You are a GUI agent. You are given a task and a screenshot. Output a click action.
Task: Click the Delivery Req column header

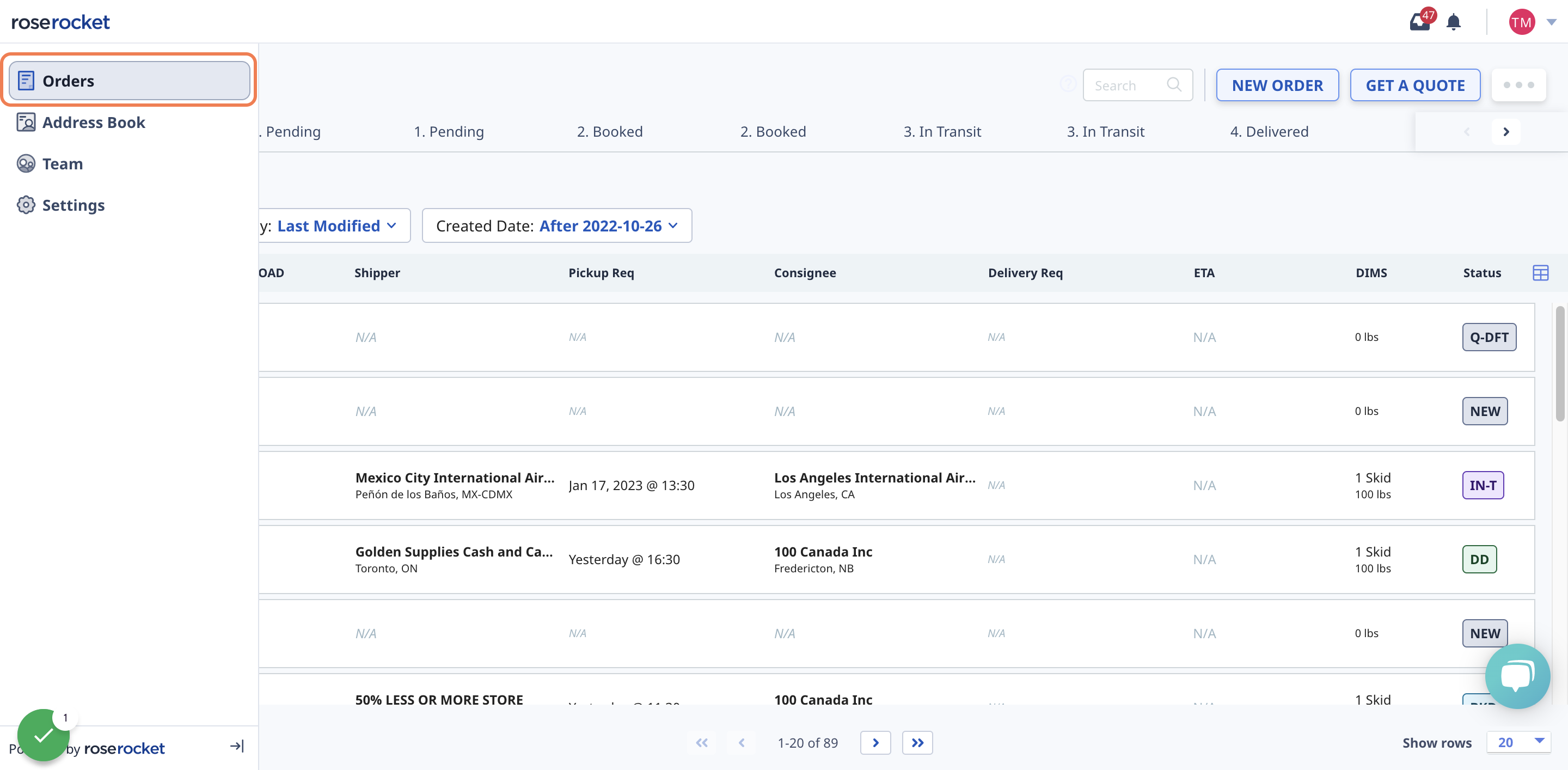tap(1025, 273)
